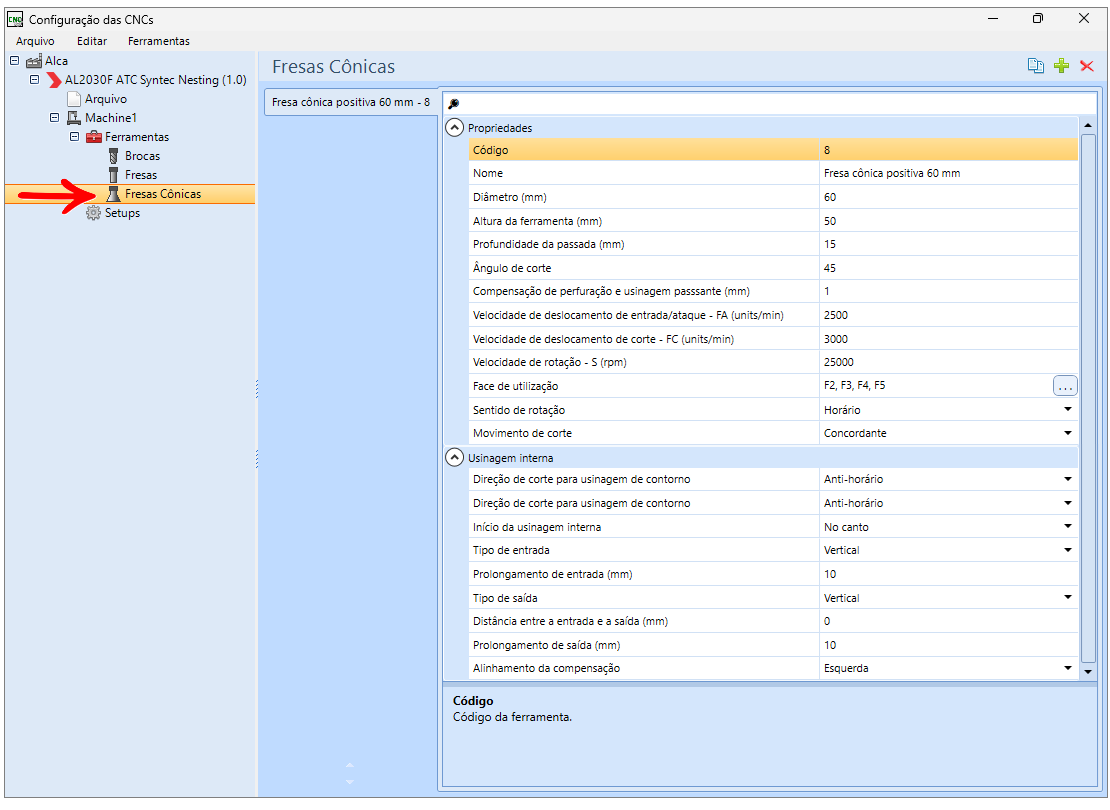
Task: Select Setups in the tree
Action: pyautogui.click(x=122, y=213)
